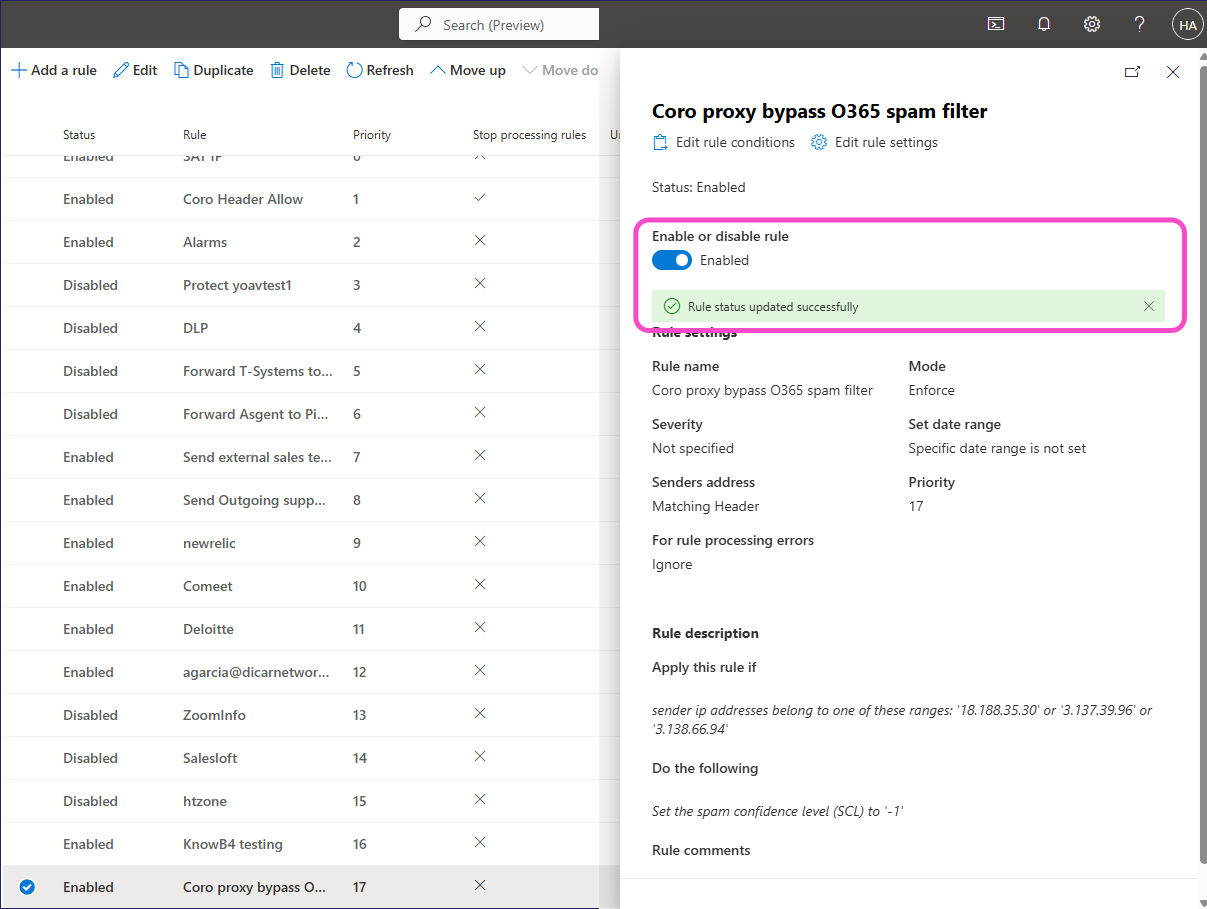Click the help question mark icon

click(1140, 25)
